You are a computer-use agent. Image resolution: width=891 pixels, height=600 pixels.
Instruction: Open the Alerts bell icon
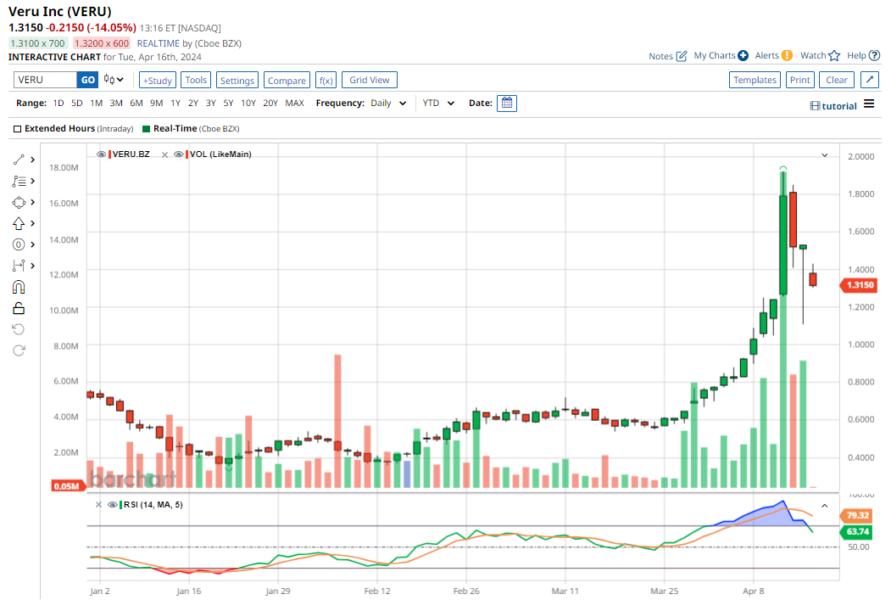787,55
